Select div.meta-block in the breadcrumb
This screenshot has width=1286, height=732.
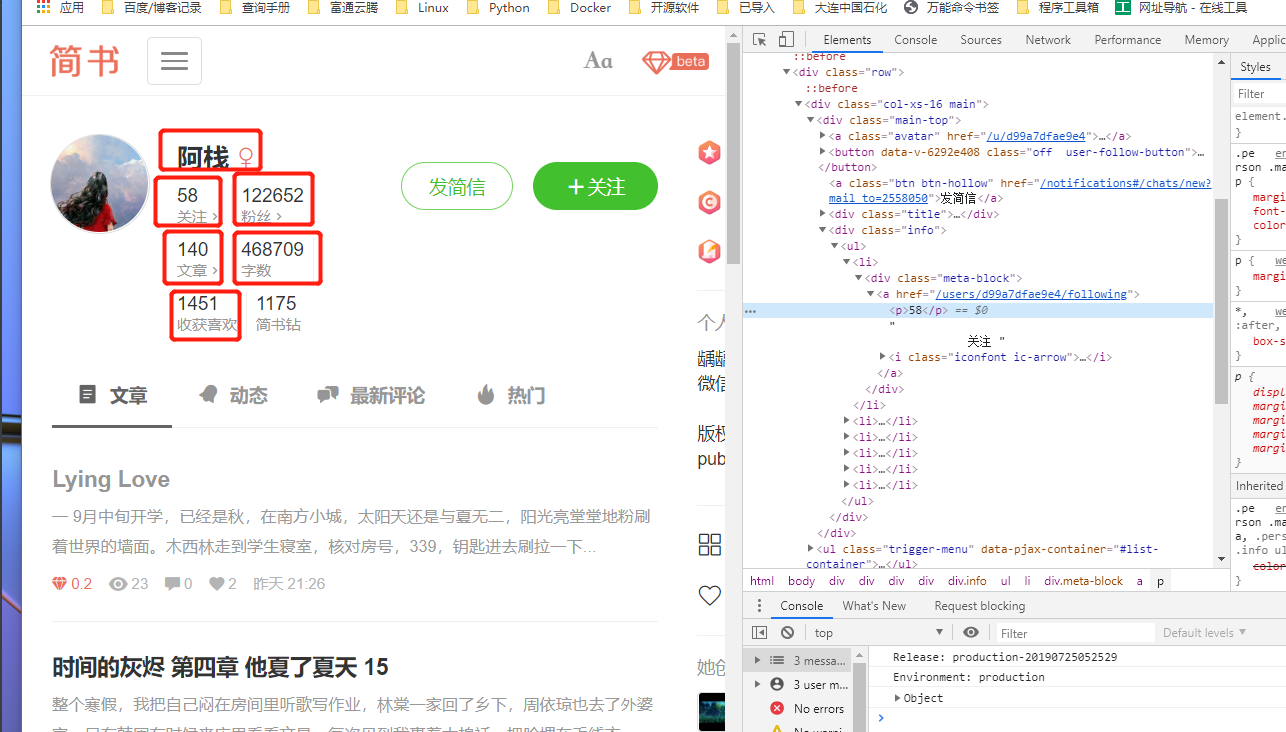click(x=1083, y=581)
